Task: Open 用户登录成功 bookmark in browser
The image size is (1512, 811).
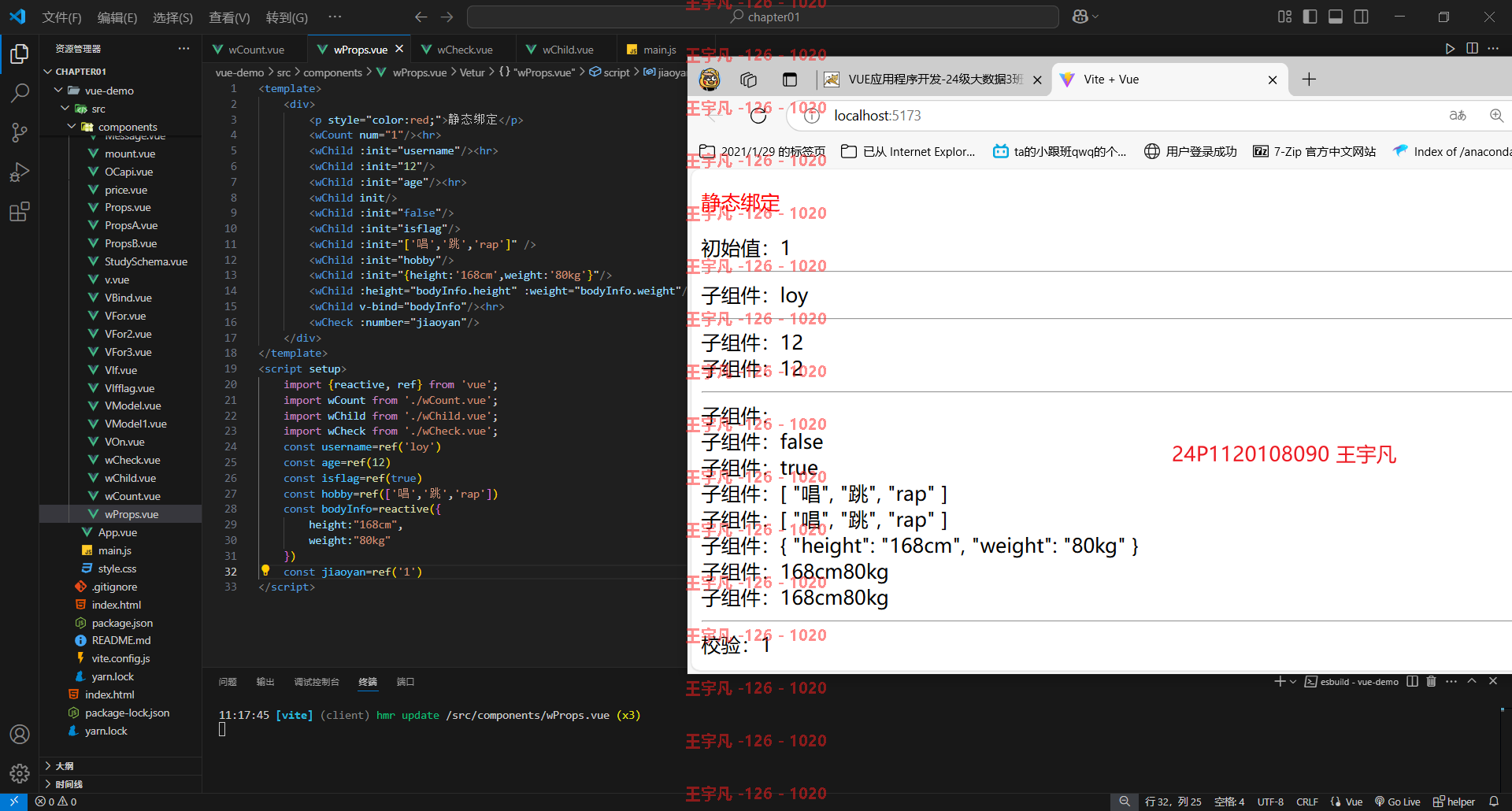Action: [x=1190, y=151]
